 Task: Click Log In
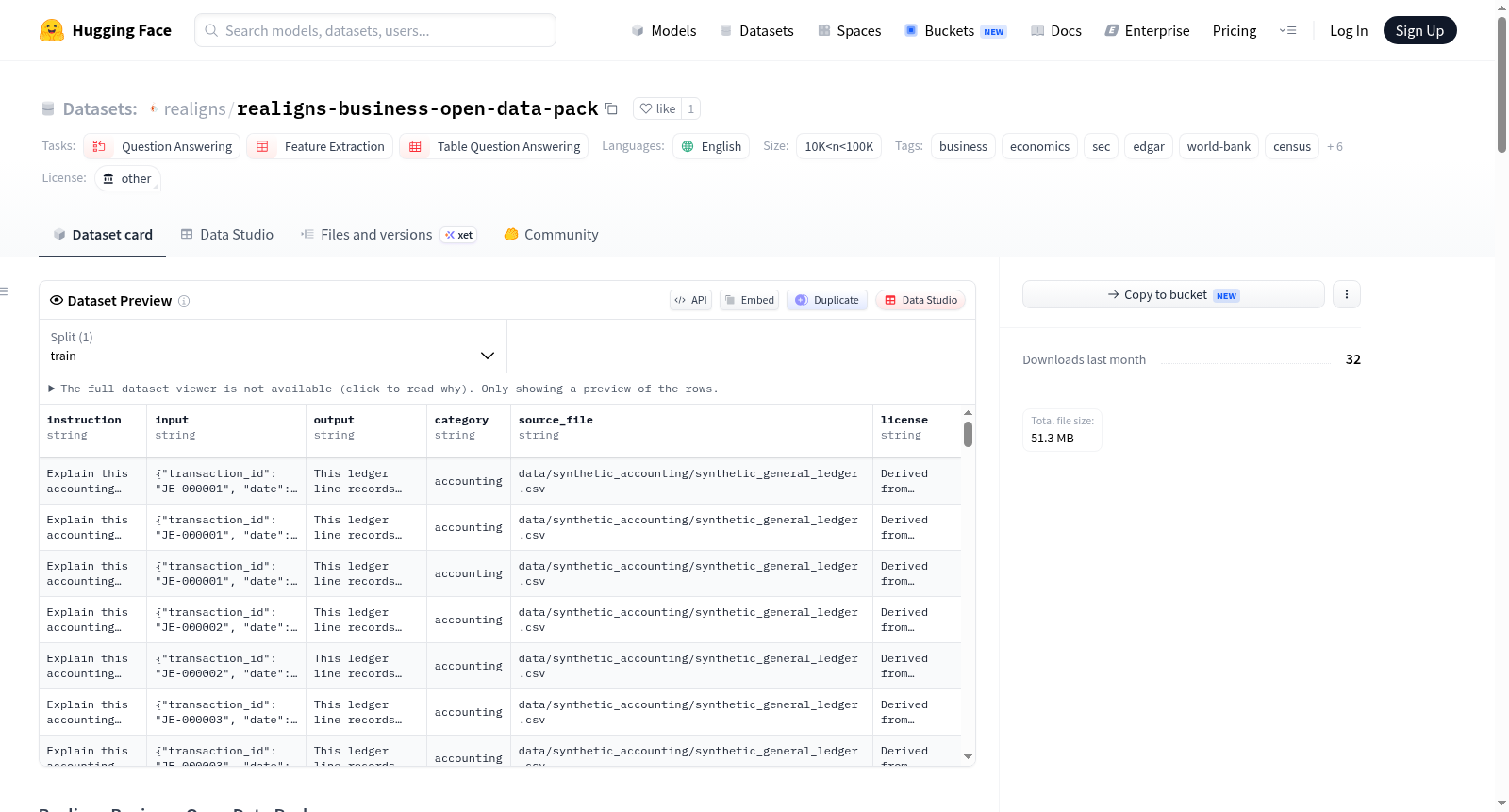click(x=1348, y=30)
